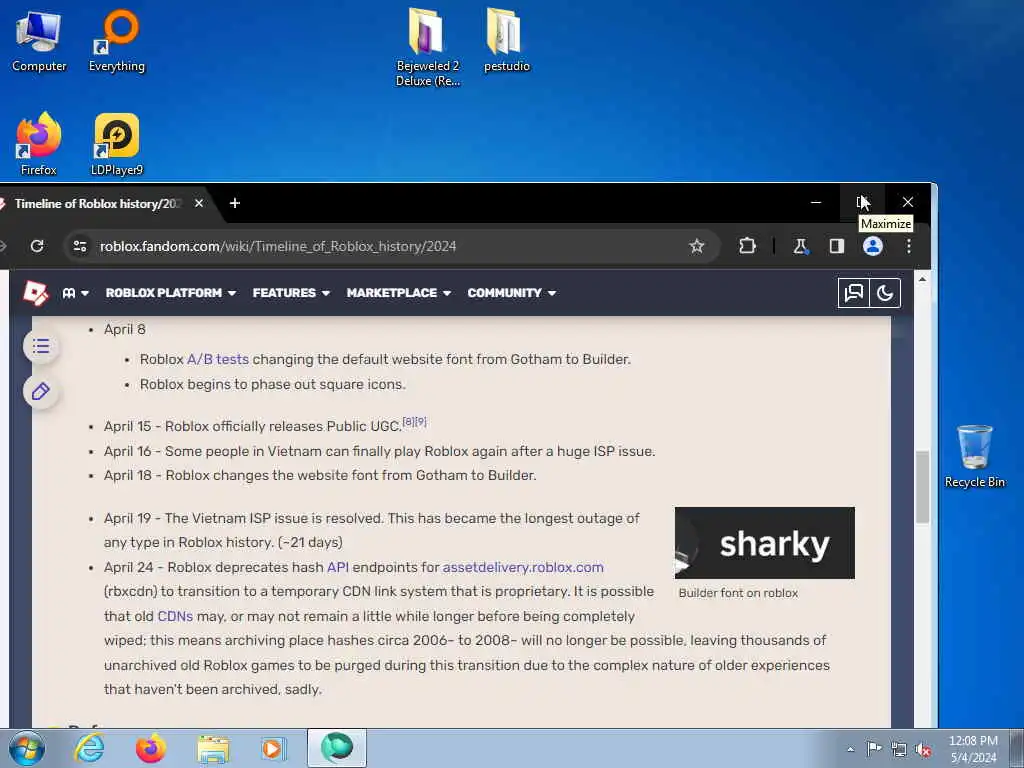The height and width of the screenshot is (768, 1024).
Task: Click the 'April 8' list entry
Action: coord(125,329)
